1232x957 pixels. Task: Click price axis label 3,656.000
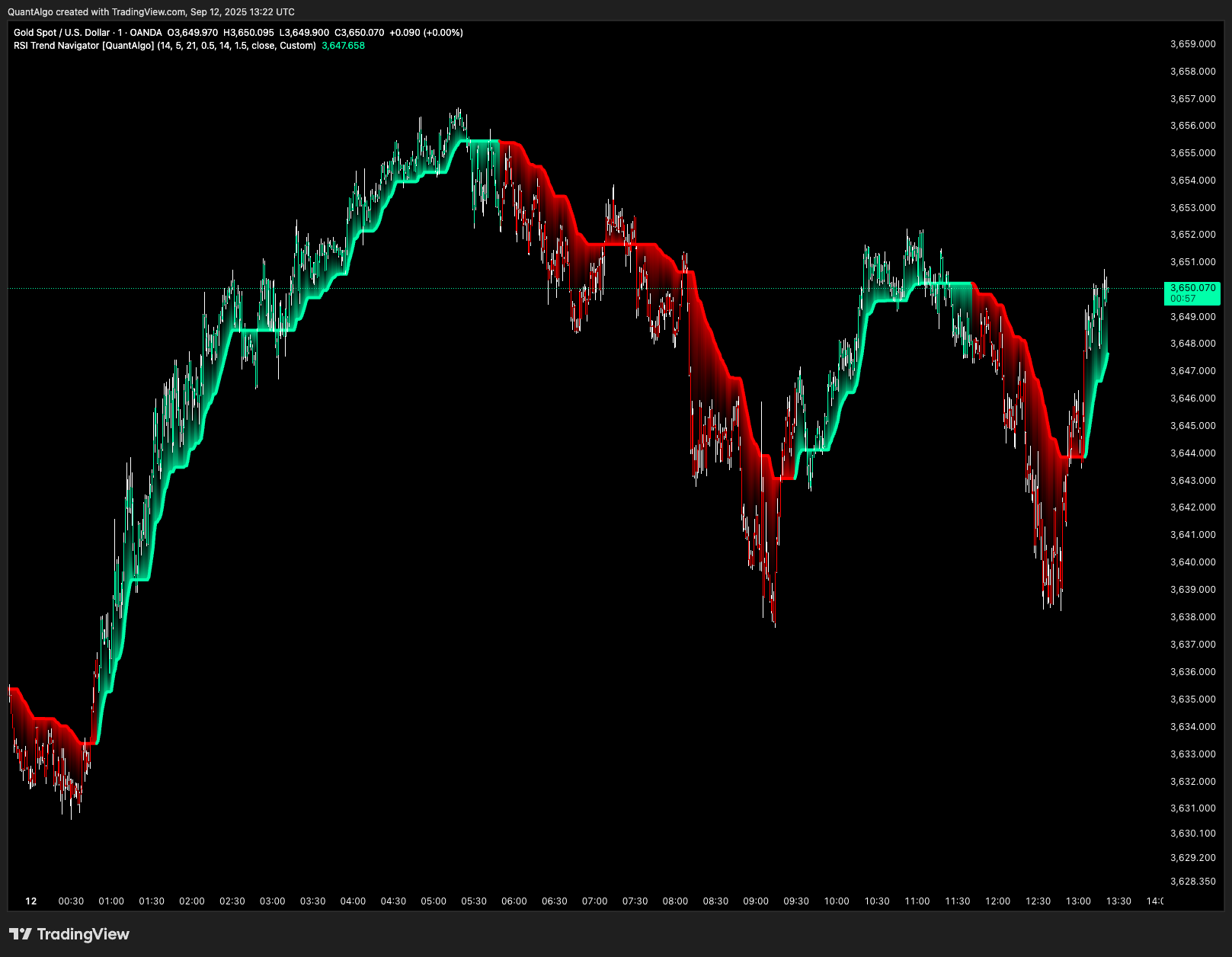[1193, 126]
